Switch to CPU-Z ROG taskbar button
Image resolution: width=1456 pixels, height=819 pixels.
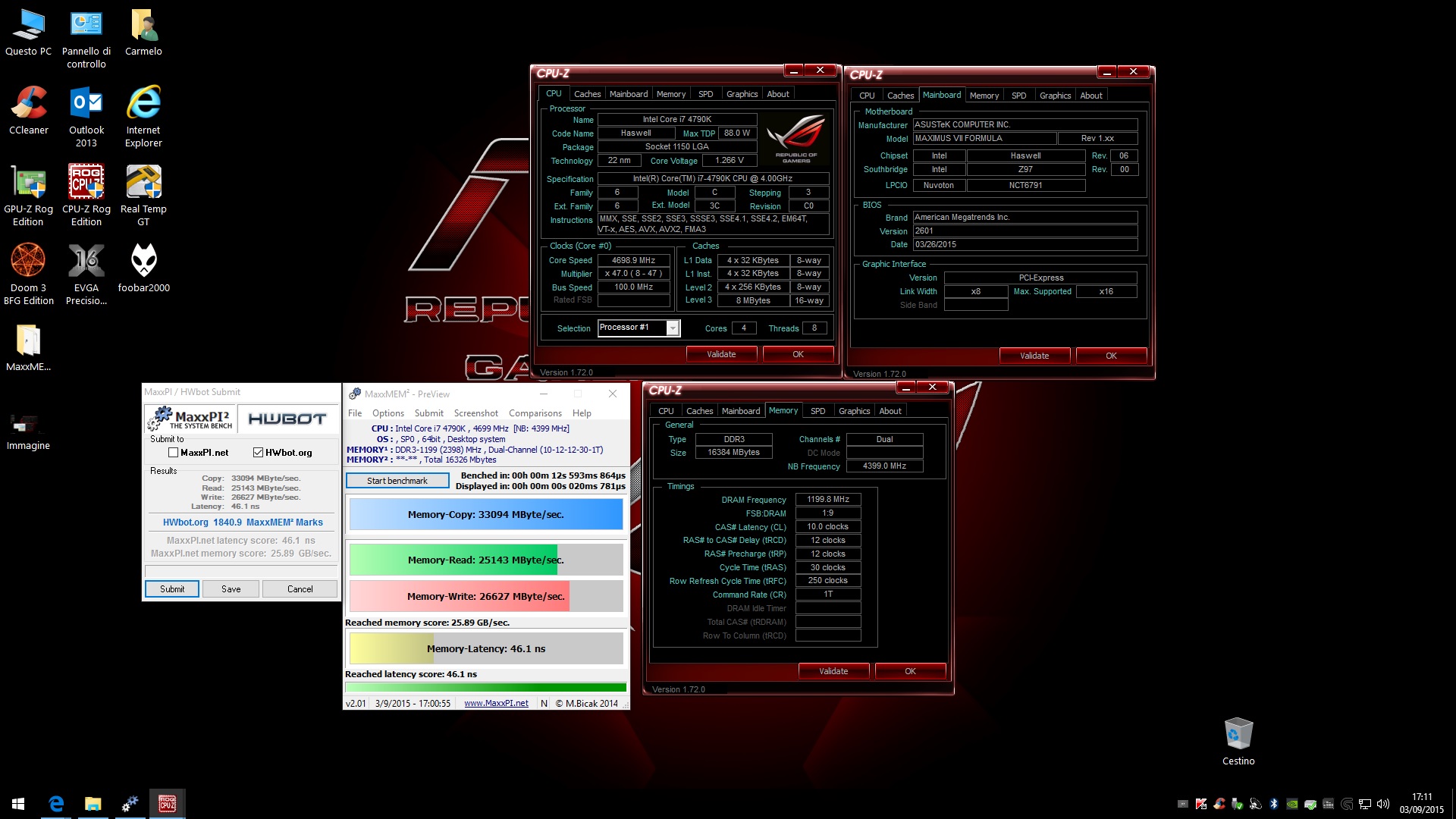tap(167, 804)
